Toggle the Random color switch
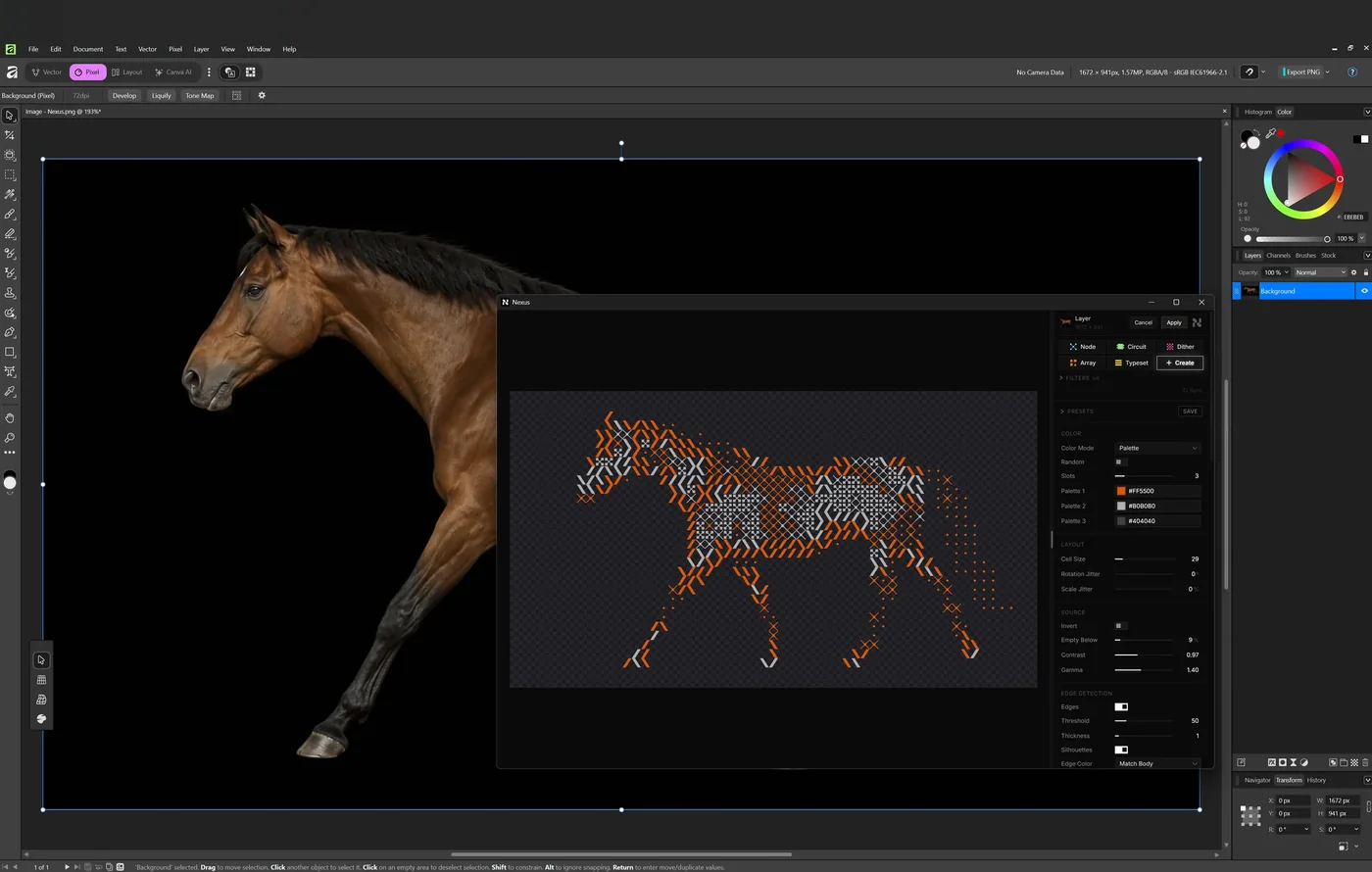Viewport: 1372px width, 872px height. coord(1120,462)
